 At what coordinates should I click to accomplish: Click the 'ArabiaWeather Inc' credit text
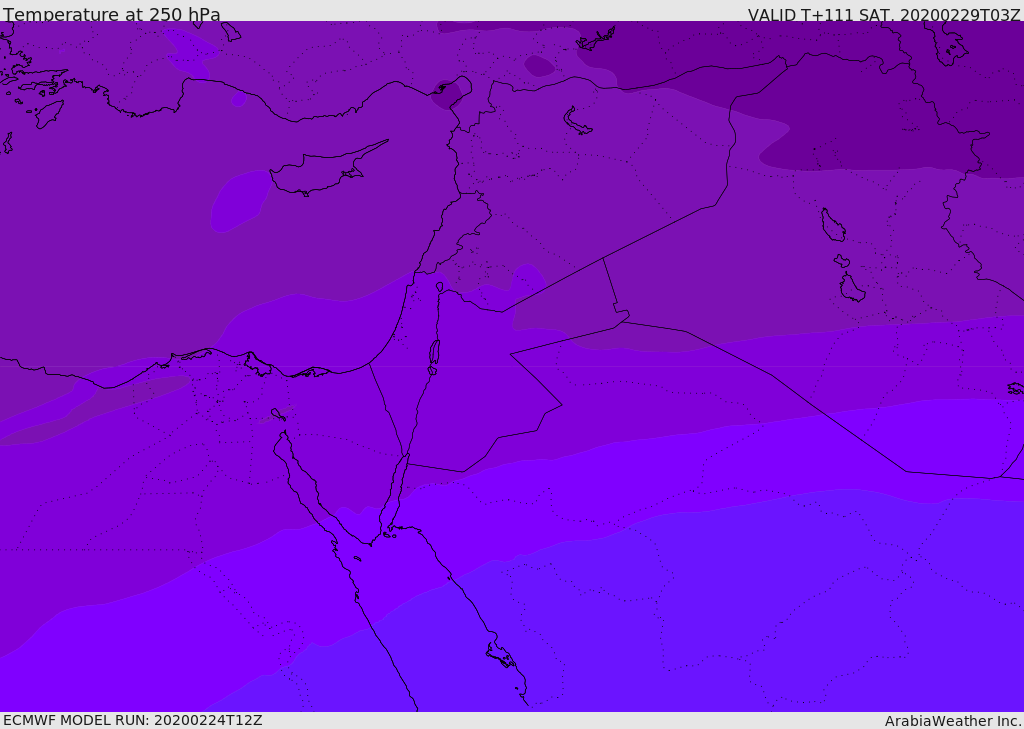(952, 721)
